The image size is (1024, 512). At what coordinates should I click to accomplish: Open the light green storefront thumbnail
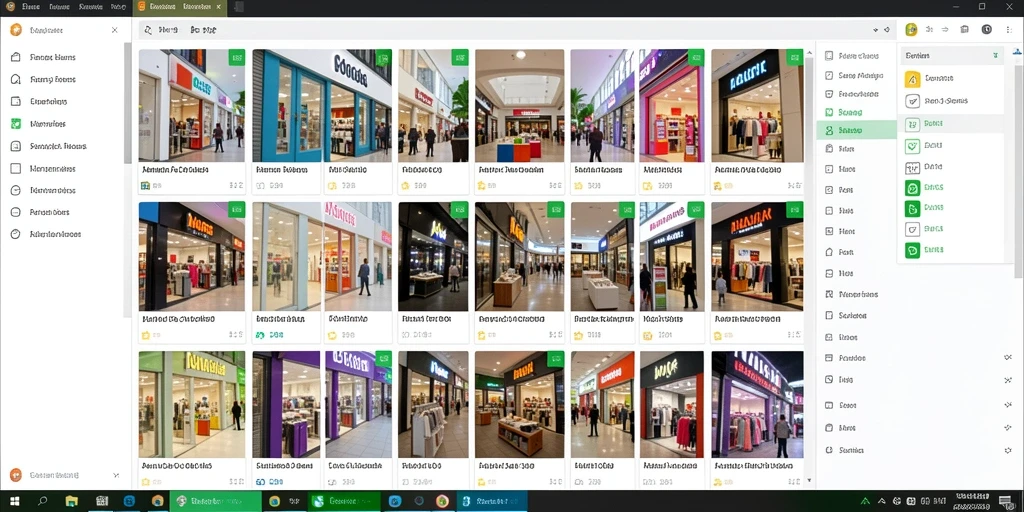[x=191, y=404]
